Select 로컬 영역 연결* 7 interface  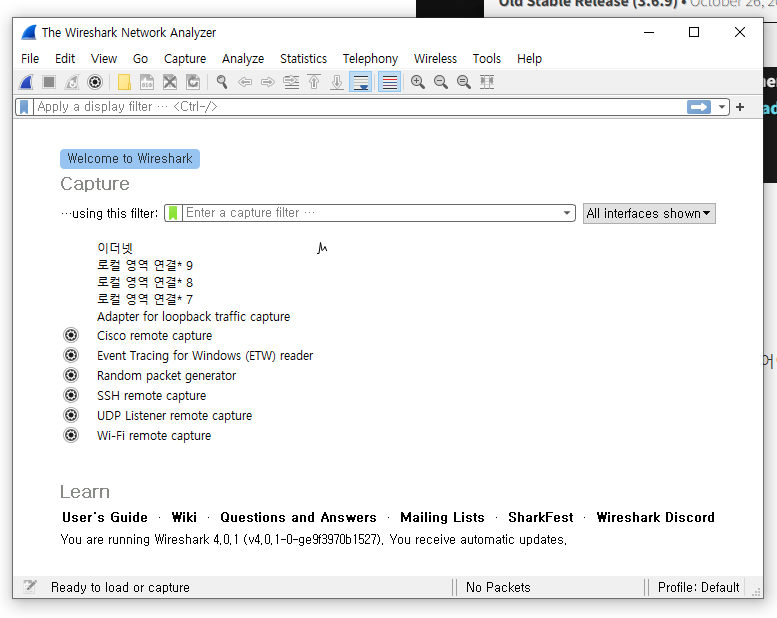145,299
